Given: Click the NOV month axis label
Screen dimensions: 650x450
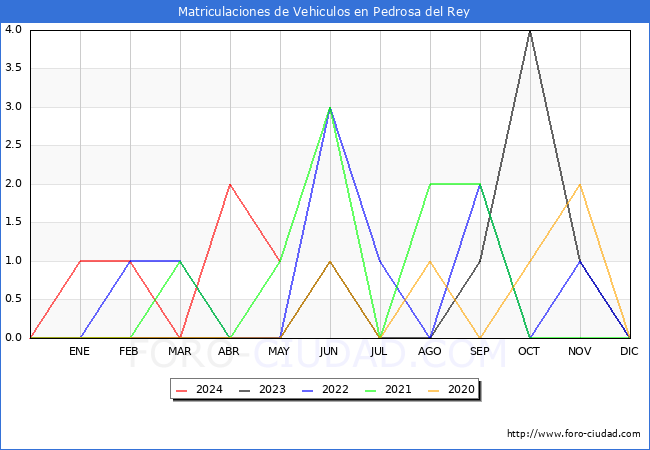Looking at the screenshot, I should pyautogui.click(x=580, y=351).
